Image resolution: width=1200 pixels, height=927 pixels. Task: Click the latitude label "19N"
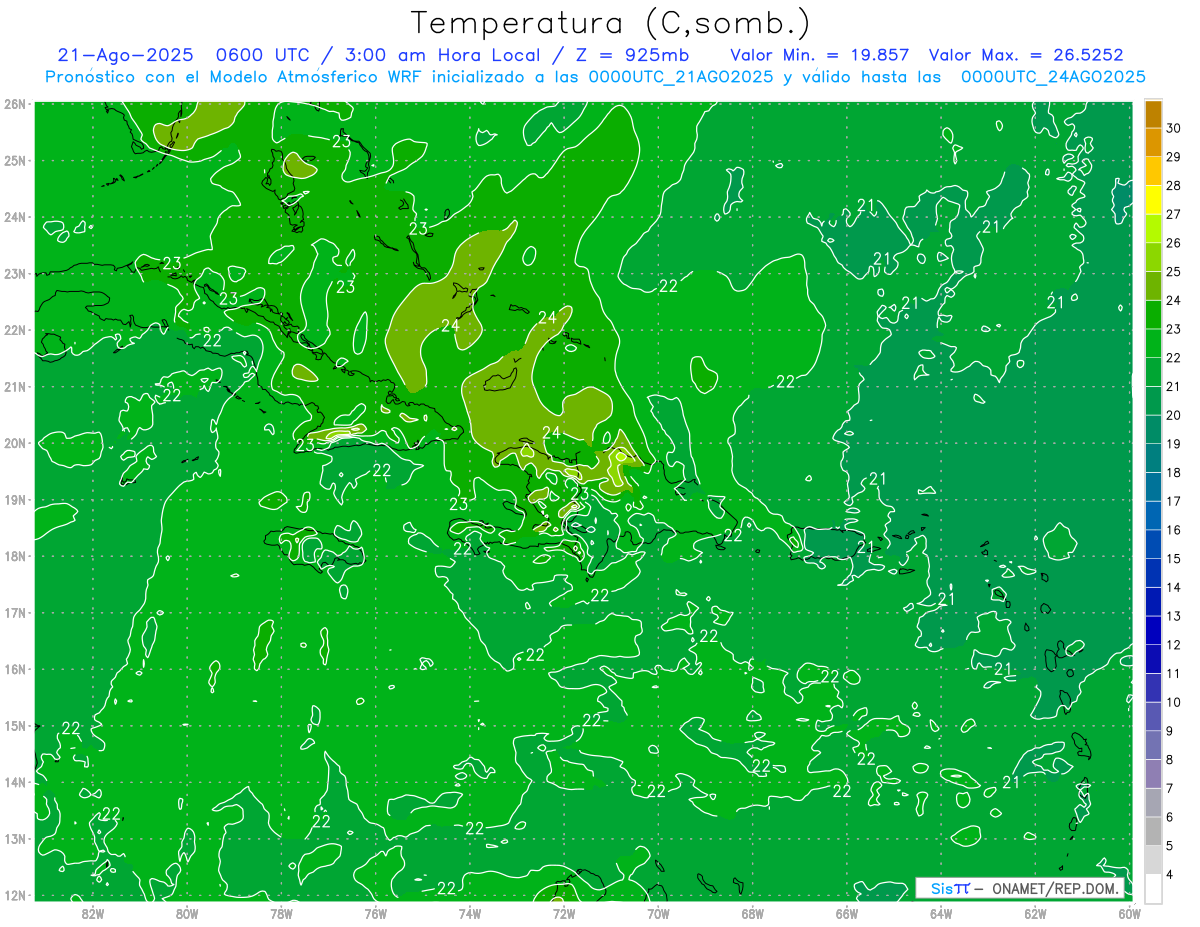15,499
